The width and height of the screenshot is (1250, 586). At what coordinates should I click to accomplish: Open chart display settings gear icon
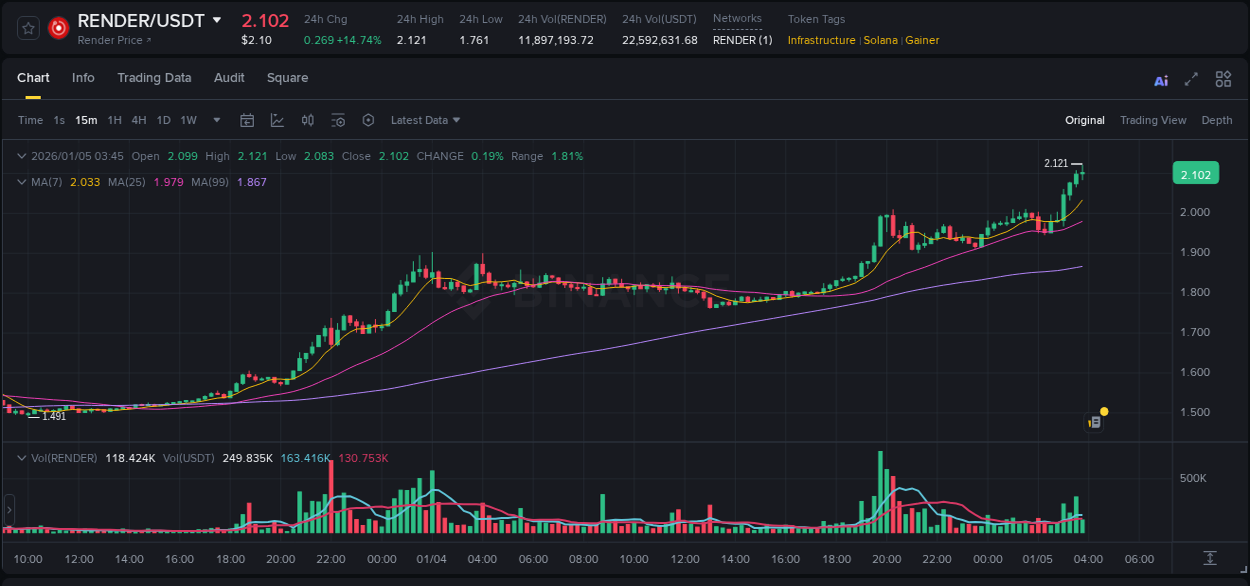[x=368, y=120]
